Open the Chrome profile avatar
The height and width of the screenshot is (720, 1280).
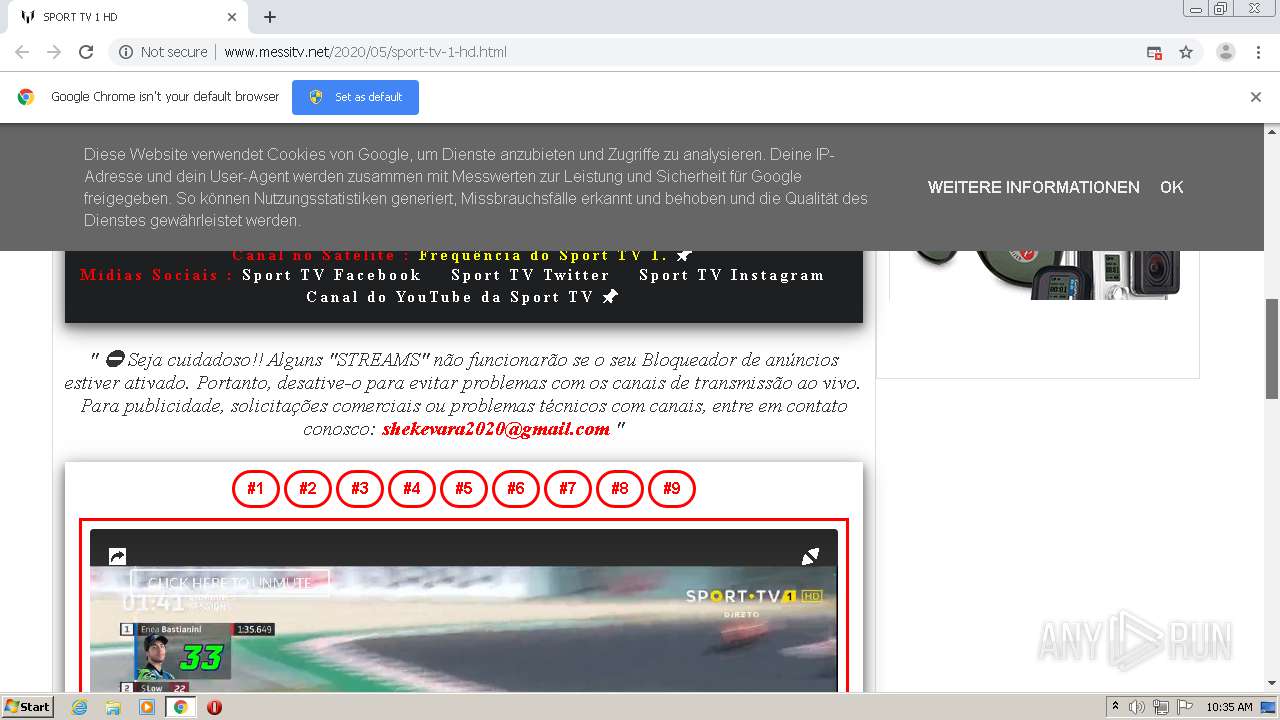point(1226,52)
